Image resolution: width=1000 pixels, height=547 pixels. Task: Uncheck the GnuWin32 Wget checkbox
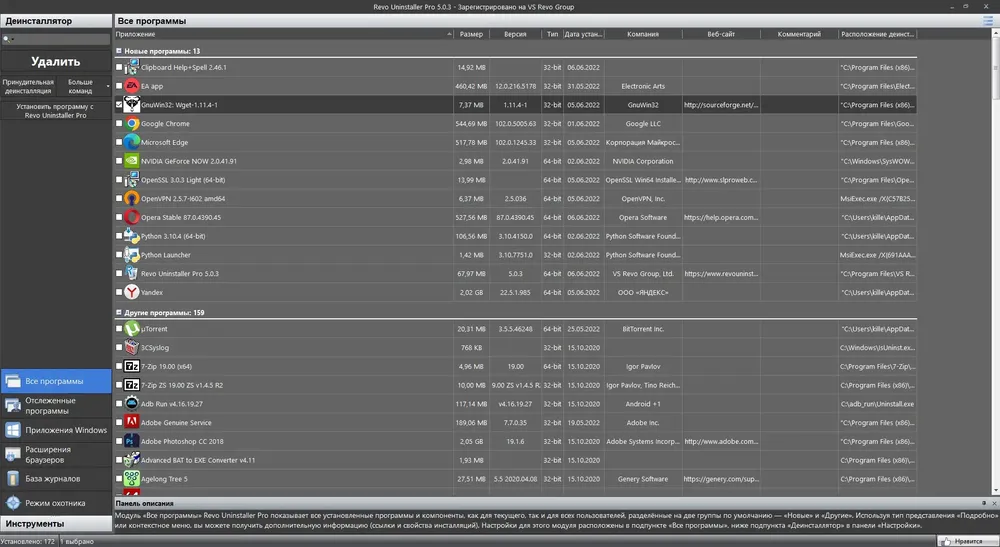[119, 105]
